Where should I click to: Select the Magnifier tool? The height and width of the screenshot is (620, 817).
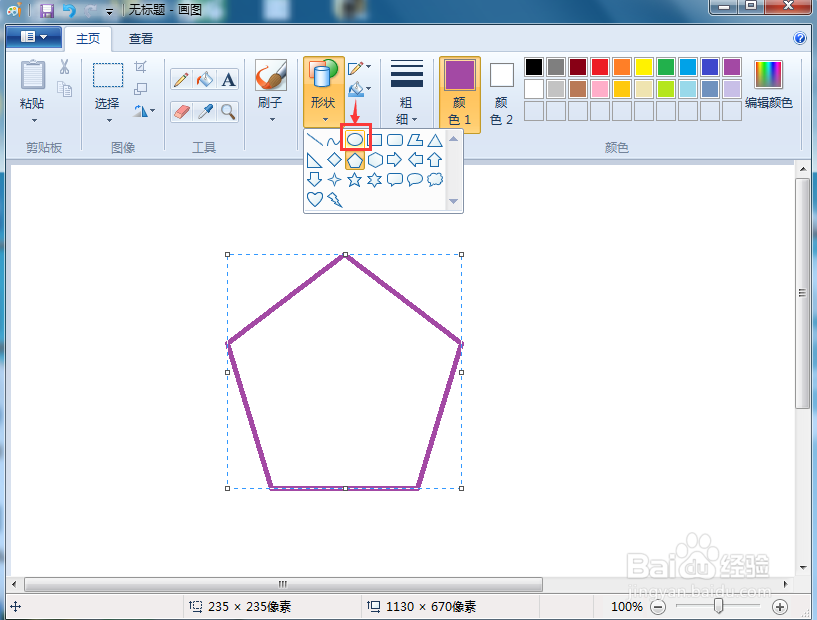[x=228, y=111]
